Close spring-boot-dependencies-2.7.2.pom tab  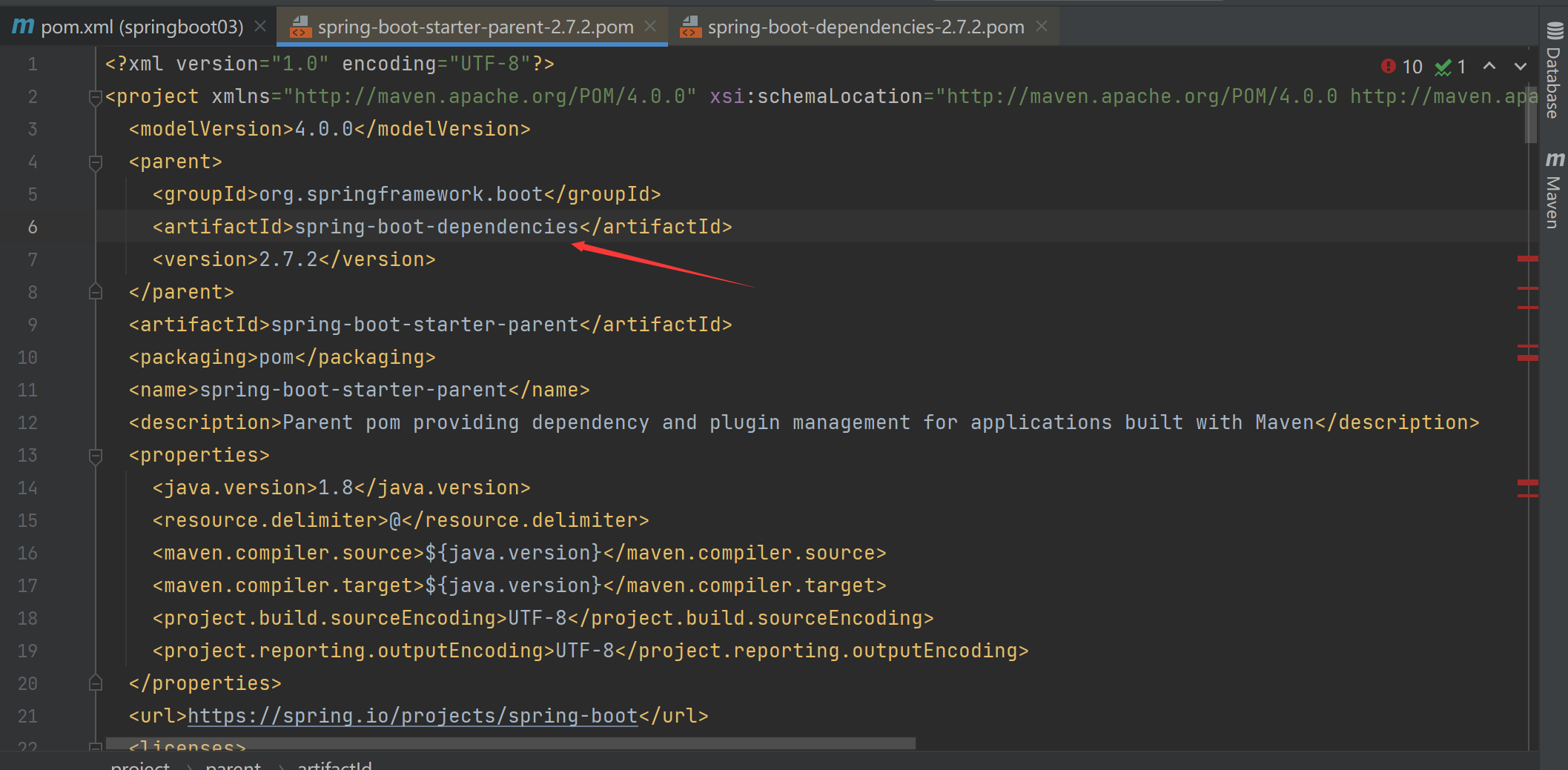tap(1042, 27)
